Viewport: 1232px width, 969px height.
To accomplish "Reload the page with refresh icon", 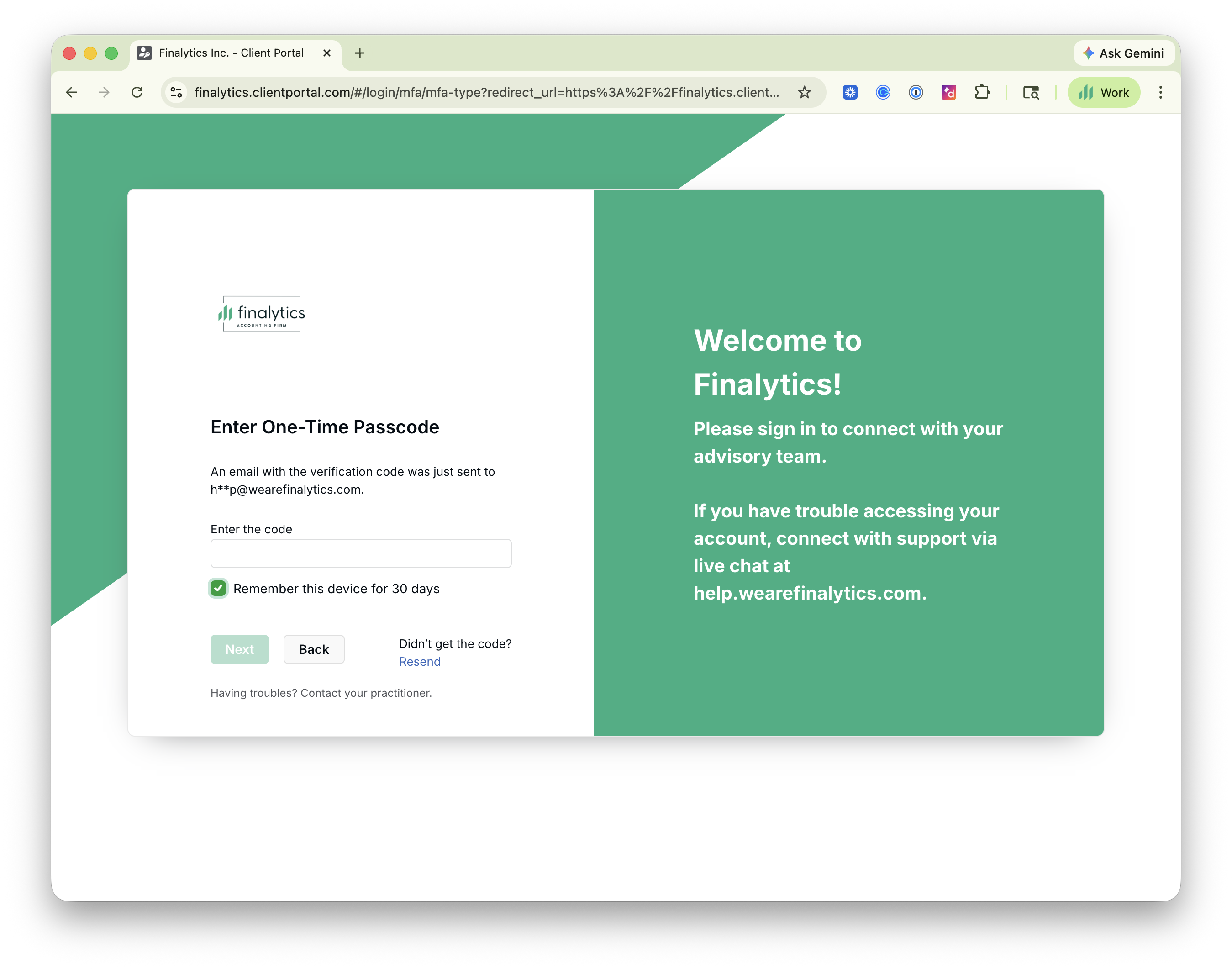I will (137, 93).
